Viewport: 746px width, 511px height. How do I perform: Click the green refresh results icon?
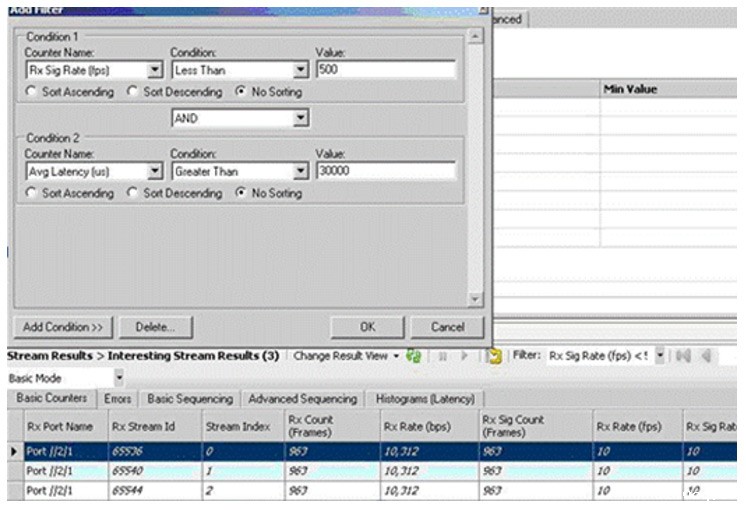tap(413, 356)
